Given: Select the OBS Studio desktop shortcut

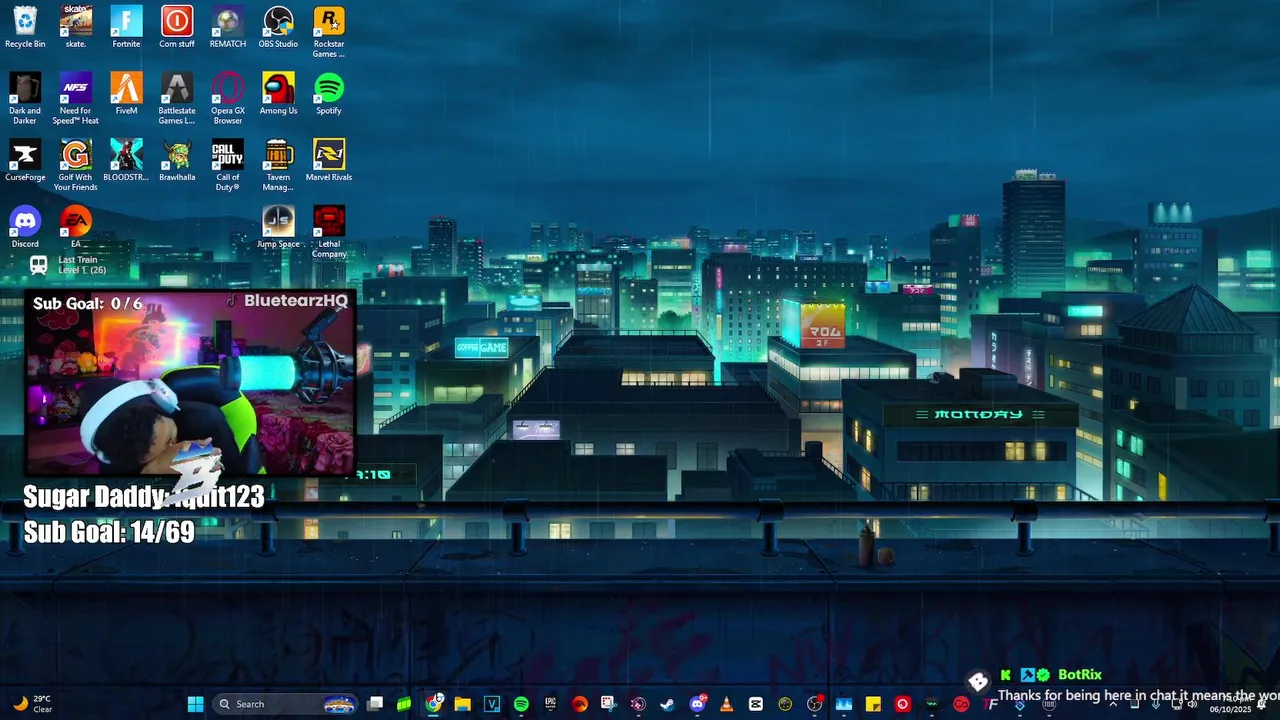Looking at the screenshot, I should [278, 27].
